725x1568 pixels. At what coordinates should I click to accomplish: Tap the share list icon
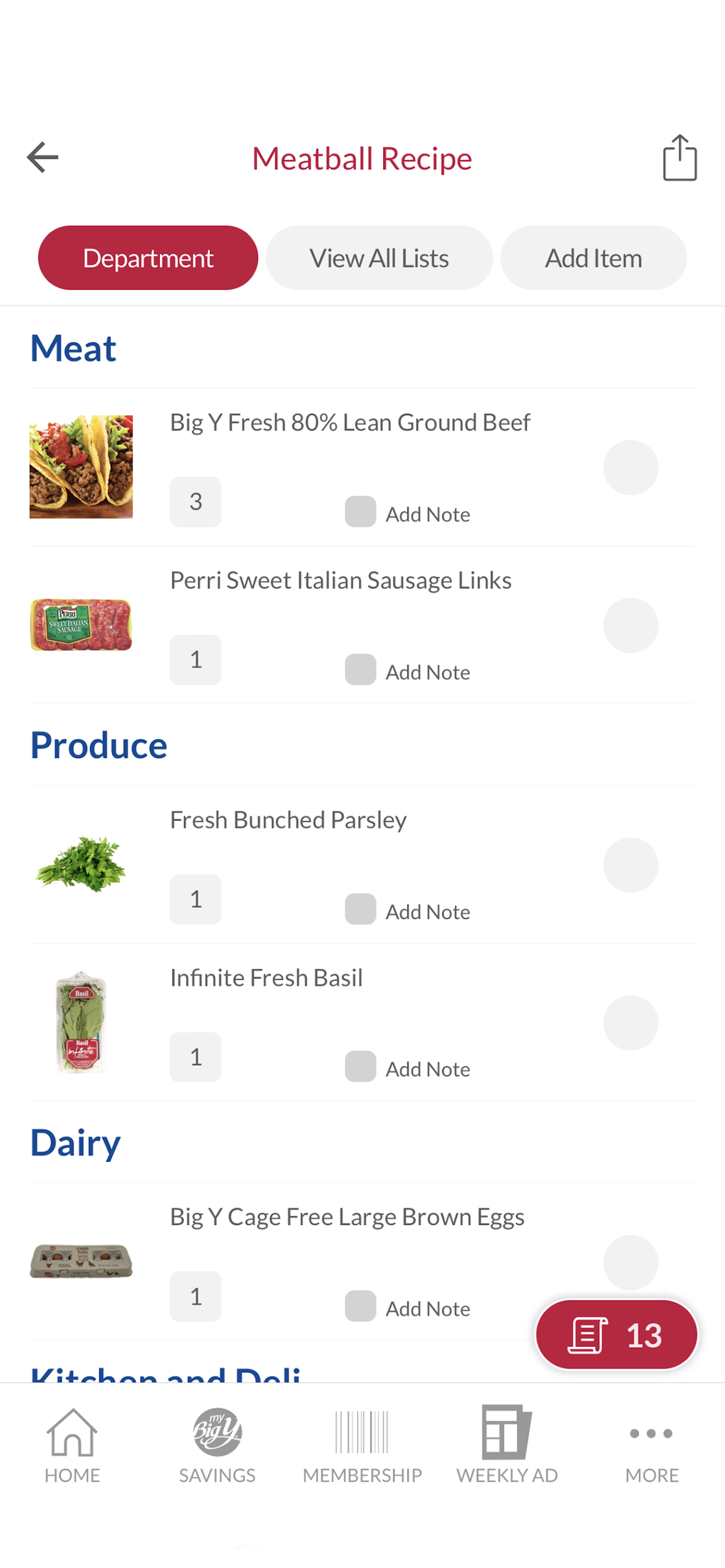679,158
